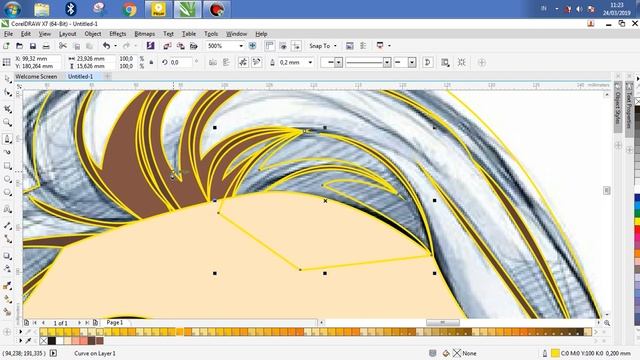This screenshot has width=640, height=360.
Task: Select the Drop Shadow tool
Action: point(7,256)
